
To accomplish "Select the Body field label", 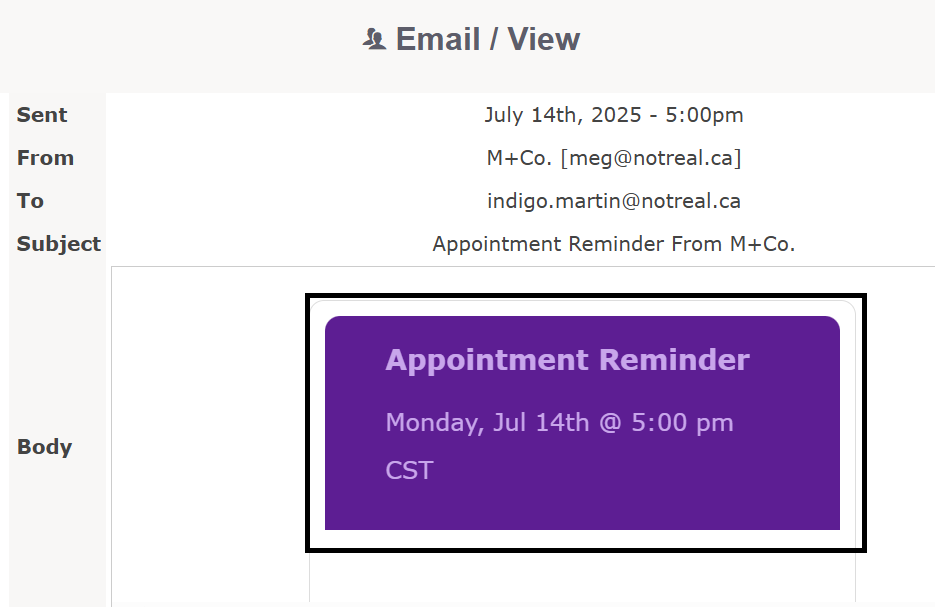I will click(x=45, y=447).
